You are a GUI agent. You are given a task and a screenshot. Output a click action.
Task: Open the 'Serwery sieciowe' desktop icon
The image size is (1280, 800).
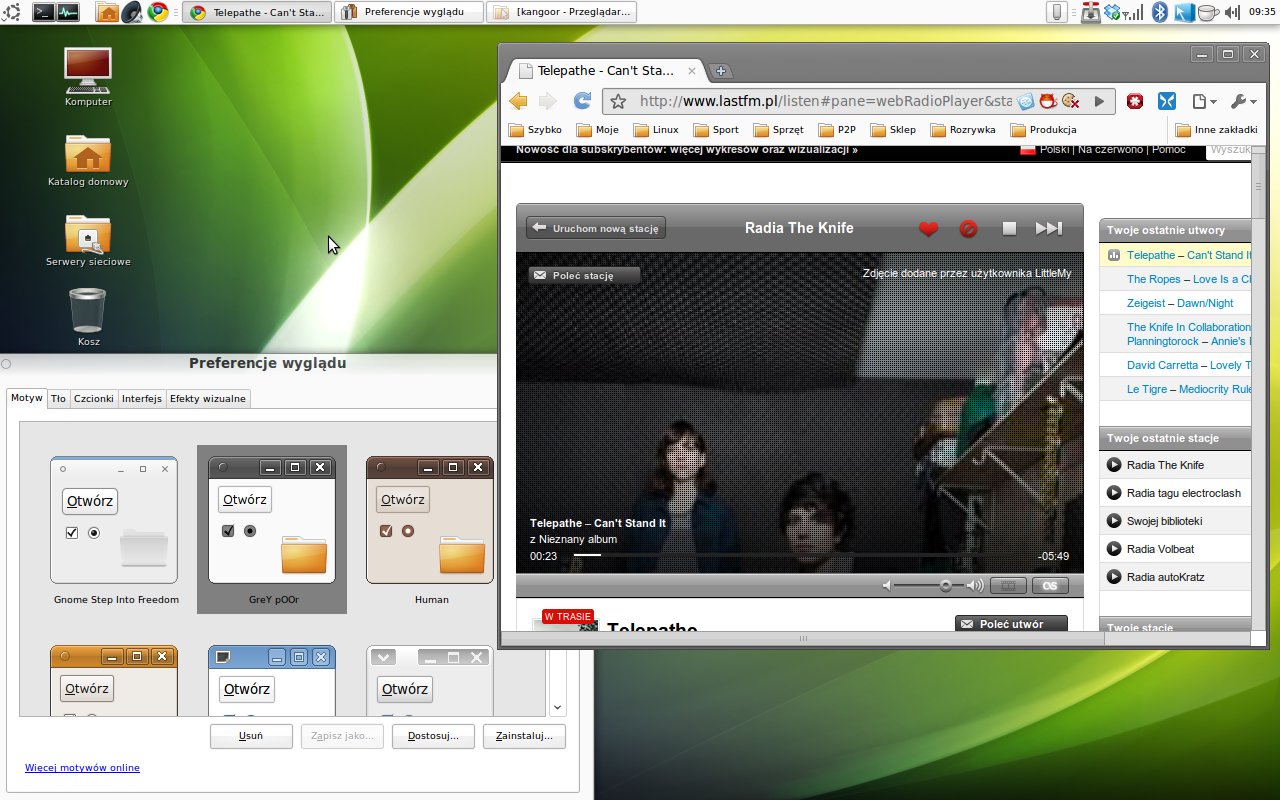88,240
